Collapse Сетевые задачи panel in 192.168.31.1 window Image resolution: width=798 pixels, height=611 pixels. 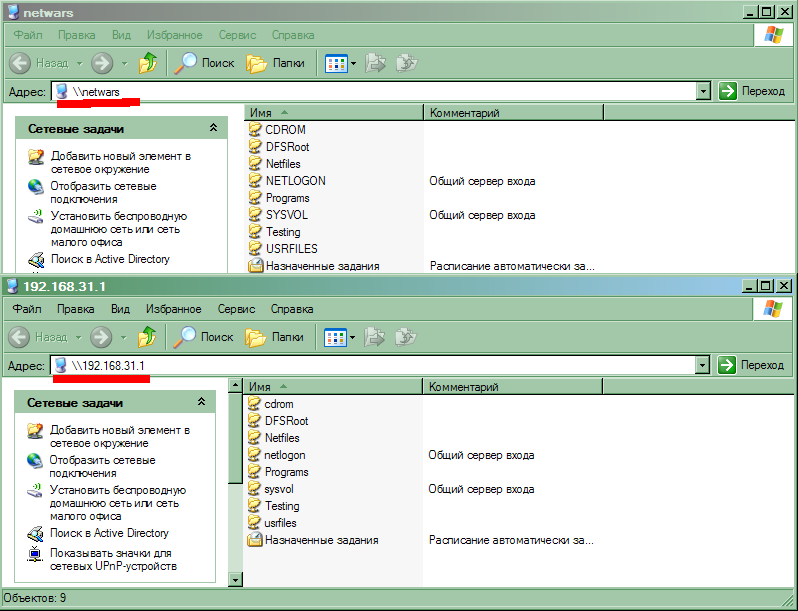(202, 402)
